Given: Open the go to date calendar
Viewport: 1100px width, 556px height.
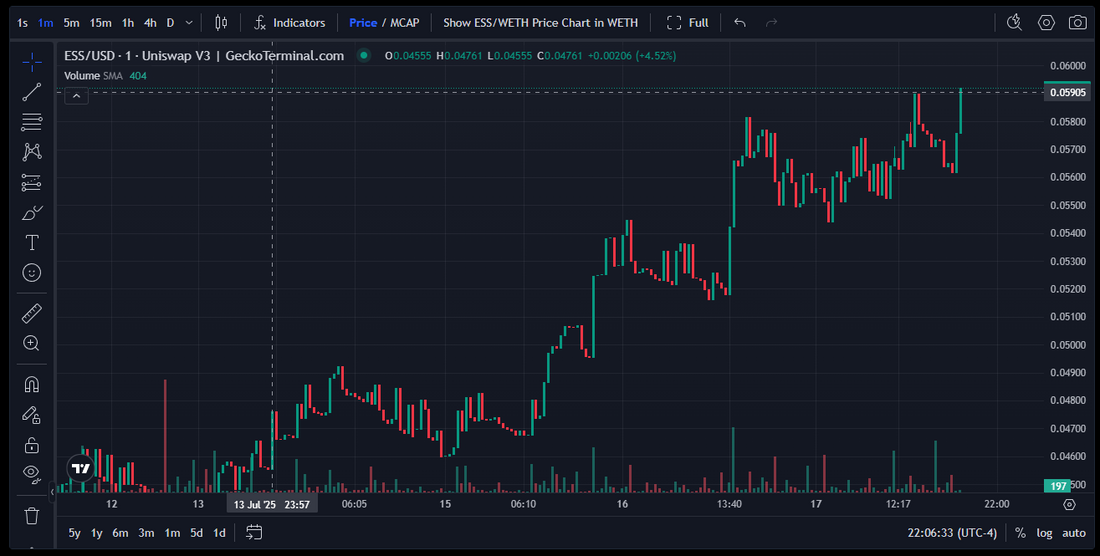Looking at the screenshot, I should pos(254,533).
